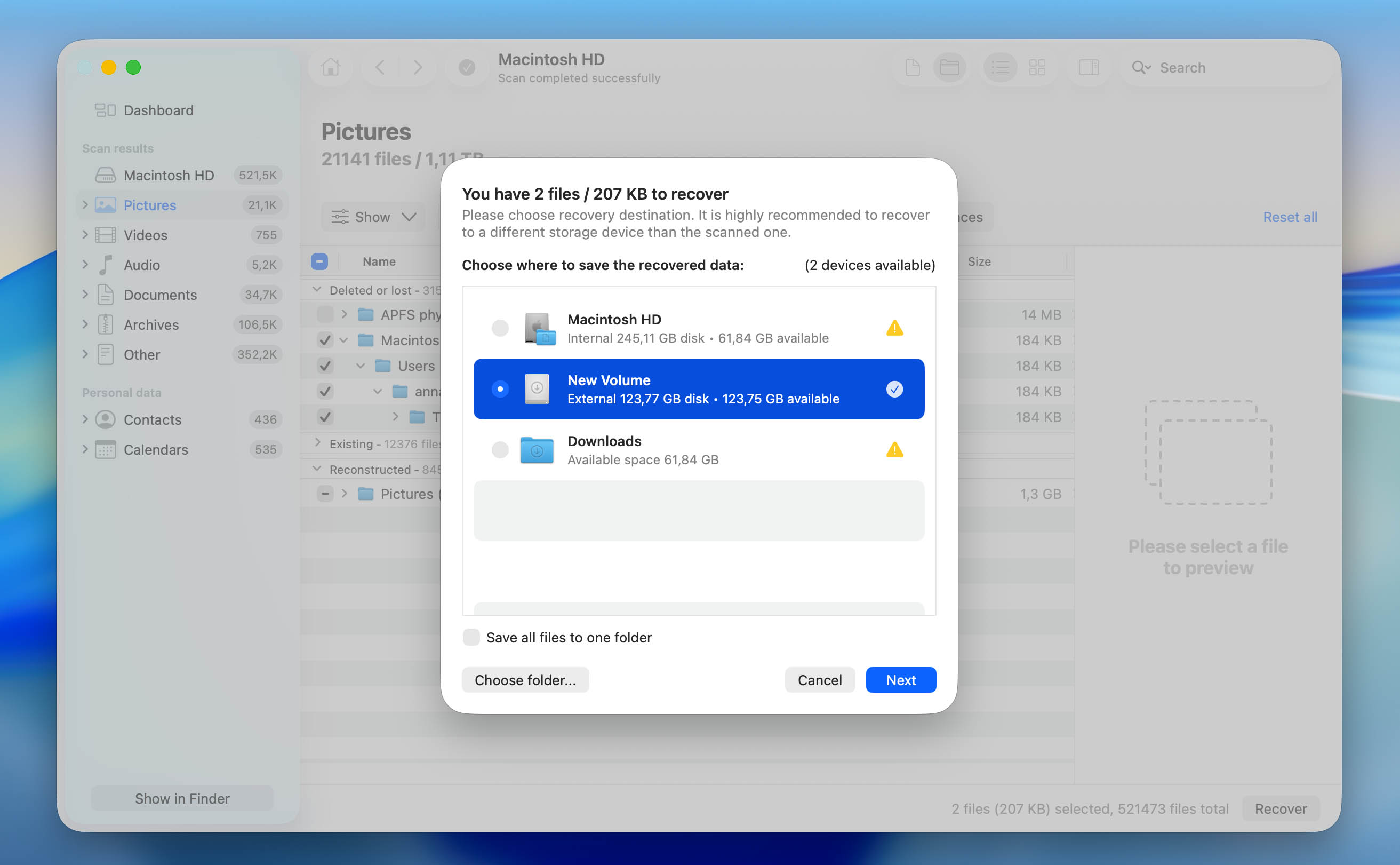Click the New Volume checkmark icon
The image size is (1400, 865).
(894, 389)
